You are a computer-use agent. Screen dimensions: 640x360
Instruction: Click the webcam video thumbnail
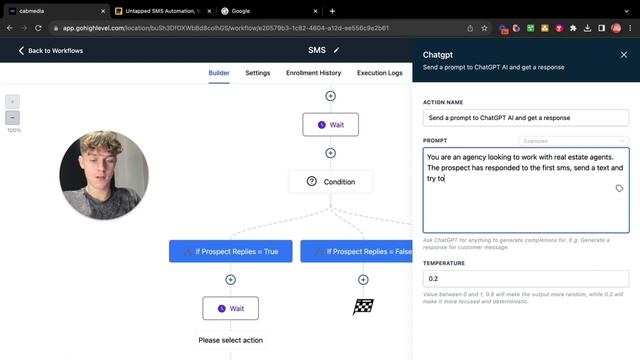pos(104,175)
